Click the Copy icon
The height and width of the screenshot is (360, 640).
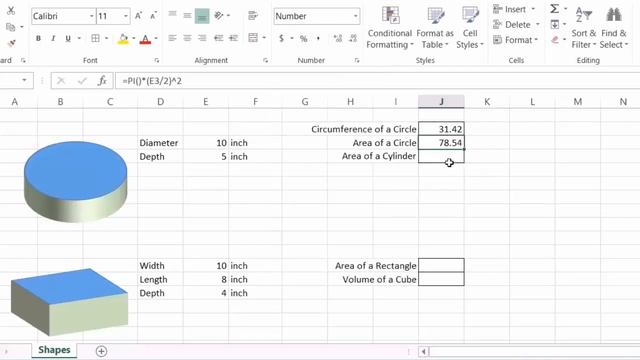(11, 27)
